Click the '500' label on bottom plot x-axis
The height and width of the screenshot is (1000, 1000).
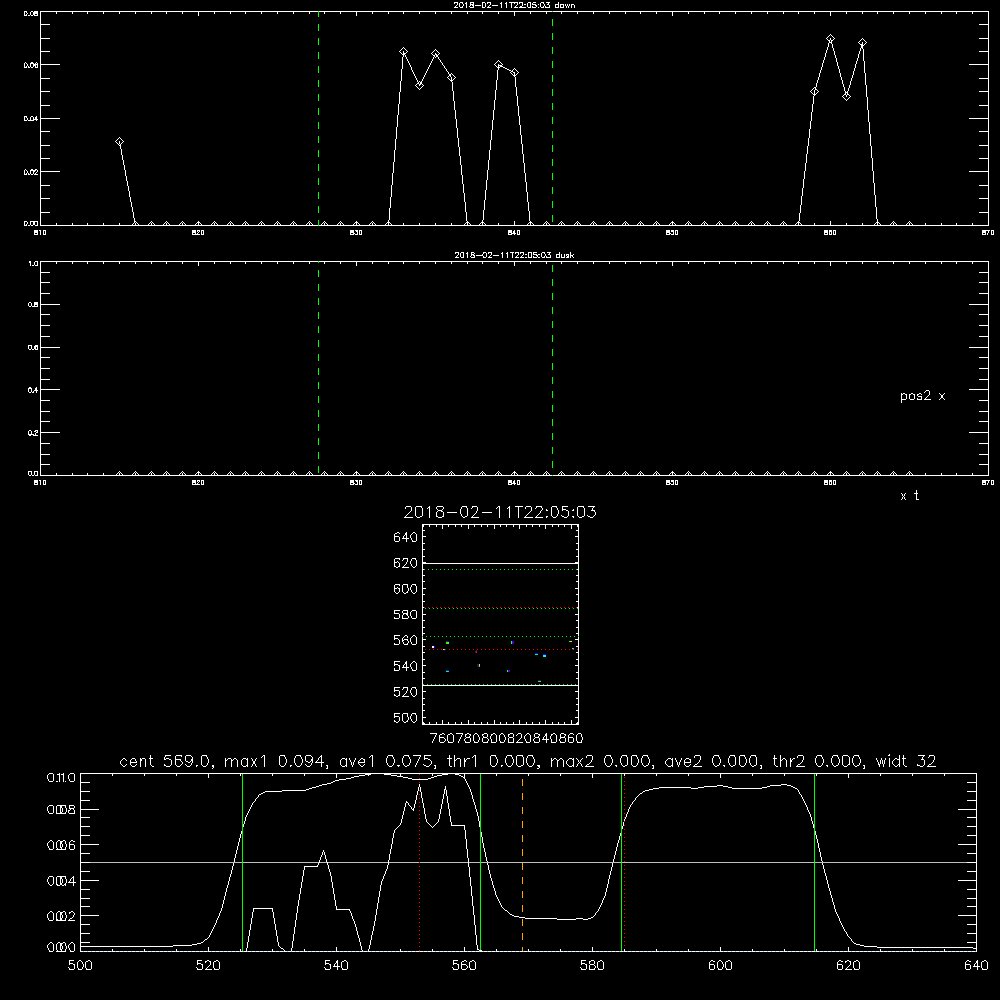click(x=80, y=966)
